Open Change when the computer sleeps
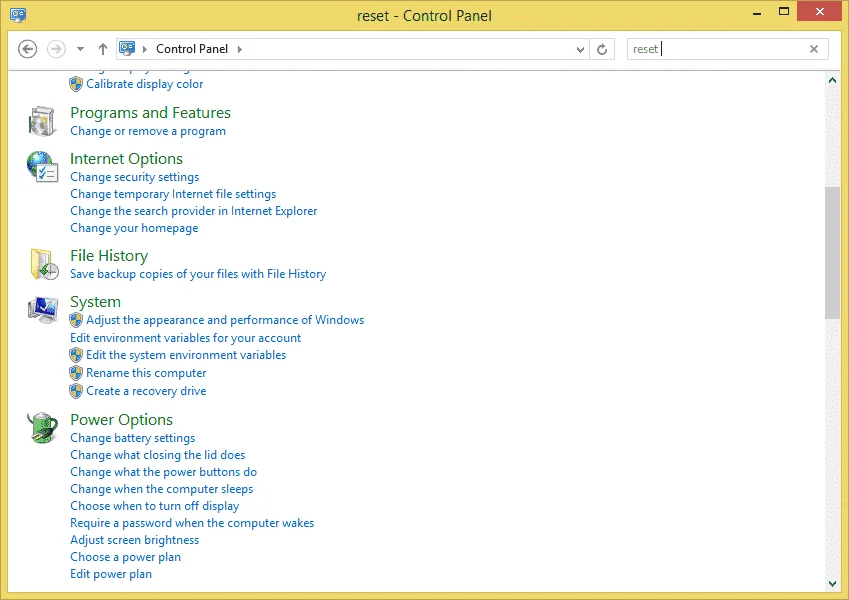Image resolution: width=849 pixels, height=600 pixels. (x=162, y=489)
